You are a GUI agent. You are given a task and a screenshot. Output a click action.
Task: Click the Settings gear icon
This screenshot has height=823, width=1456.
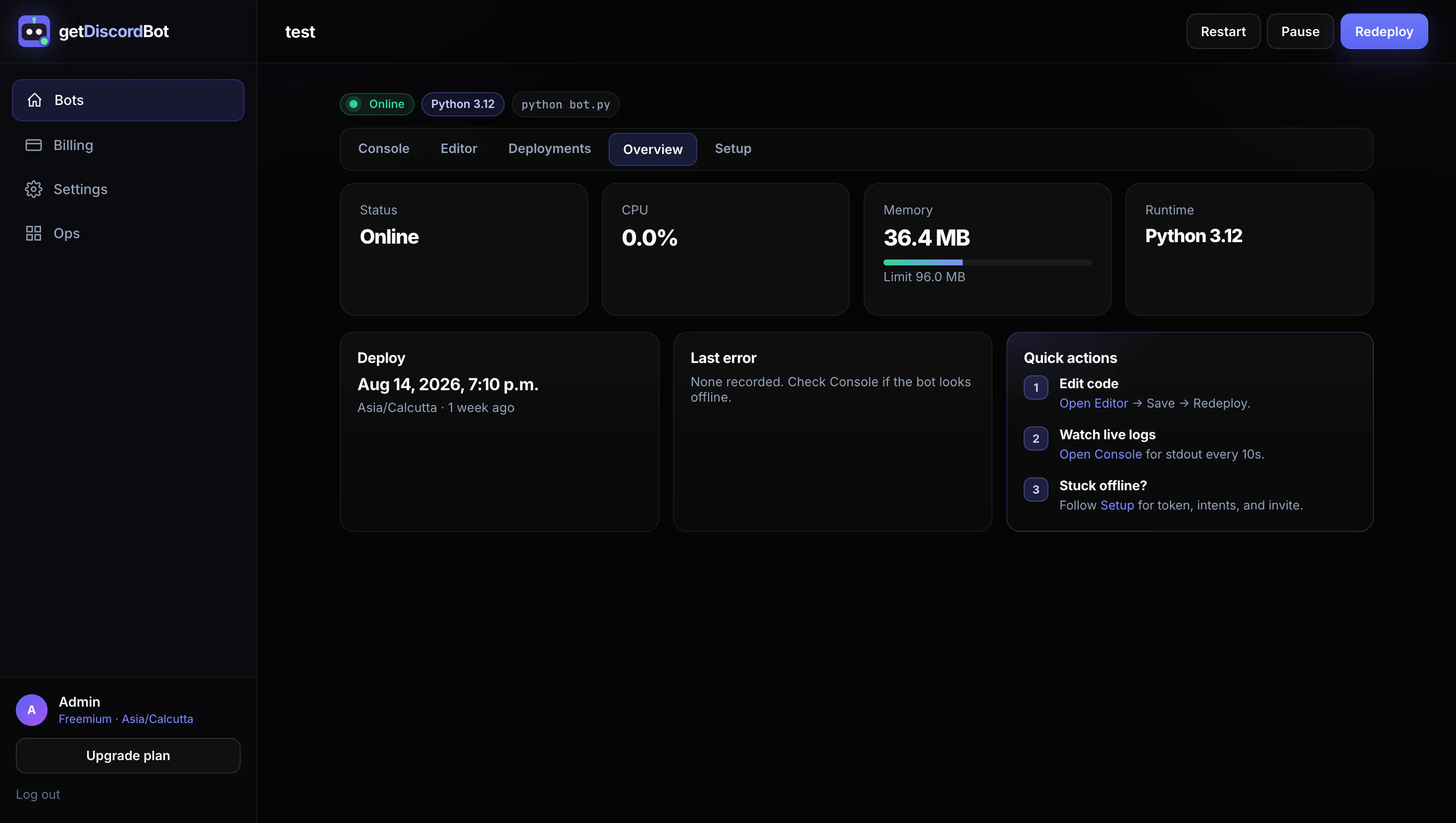coord(33,189)
